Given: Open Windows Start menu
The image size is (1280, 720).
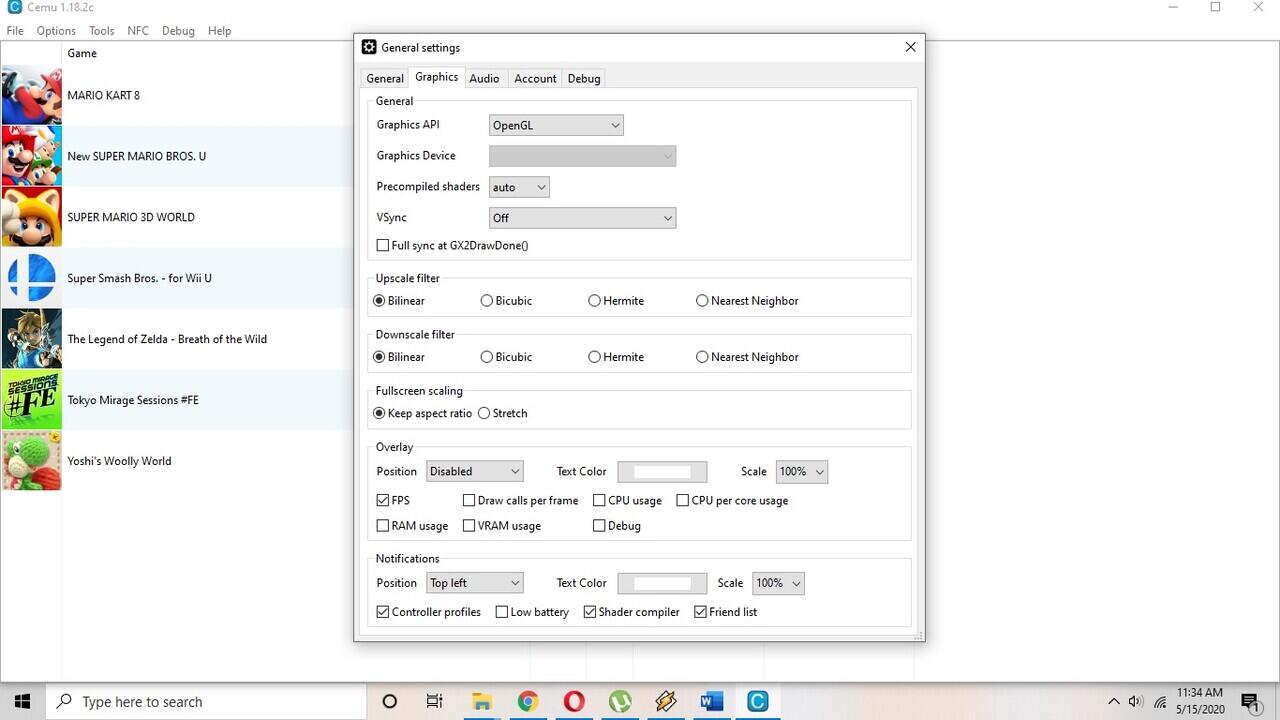Looking at the screenshot, I should 22,701.
